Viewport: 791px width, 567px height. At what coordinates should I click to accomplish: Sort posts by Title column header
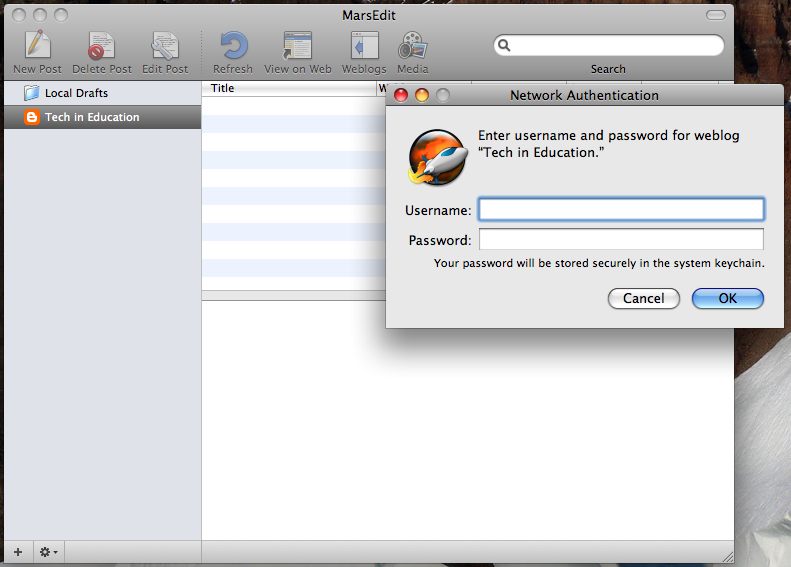coord(290,88)
